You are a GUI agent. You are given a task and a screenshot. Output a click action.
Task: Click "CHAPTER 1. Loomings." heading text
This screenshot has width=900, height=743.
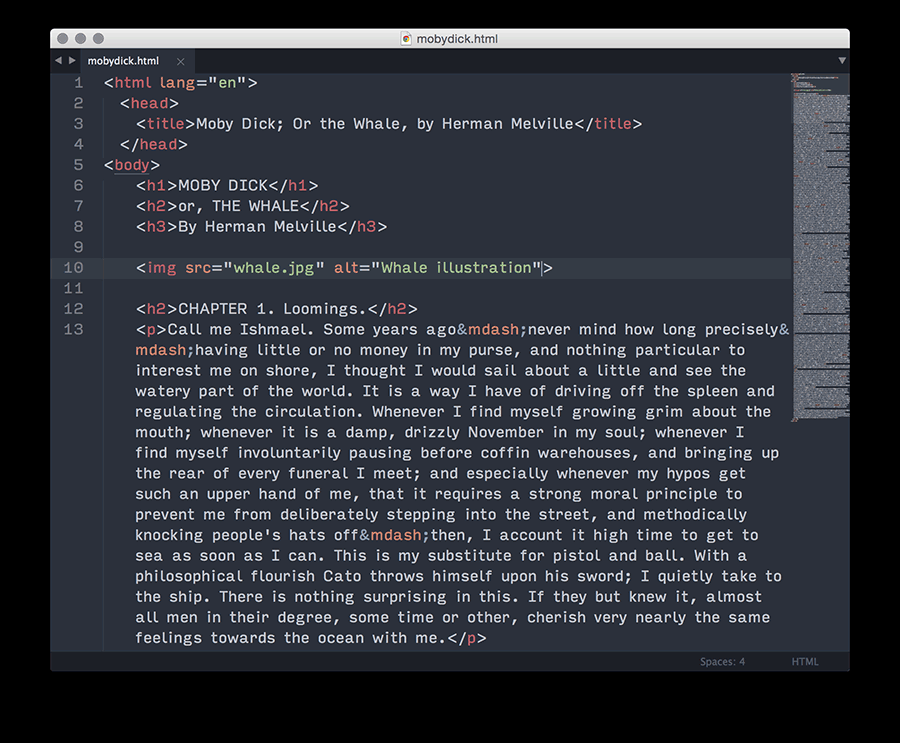pos(272,309)
